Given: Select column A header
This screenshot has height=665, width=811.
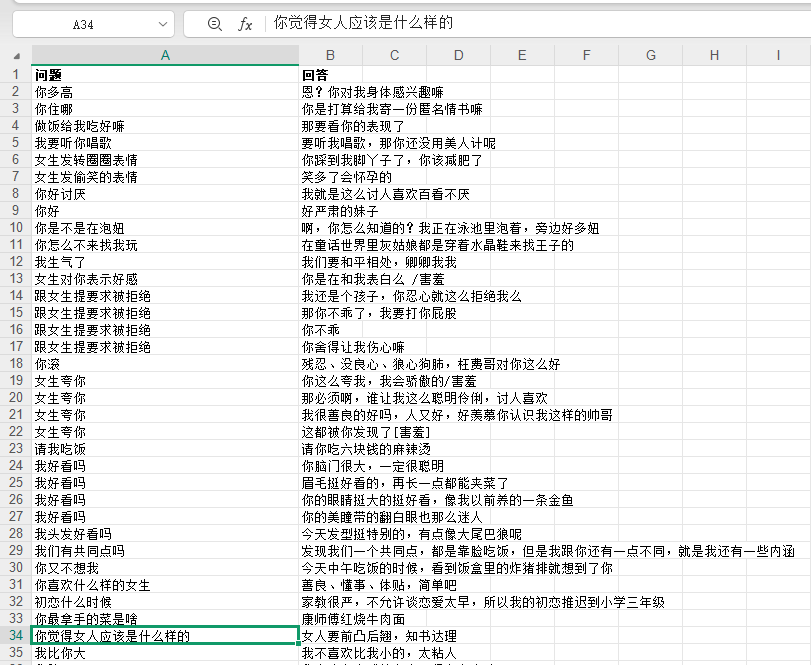Looking at the screenshot, I should [165, 55].
